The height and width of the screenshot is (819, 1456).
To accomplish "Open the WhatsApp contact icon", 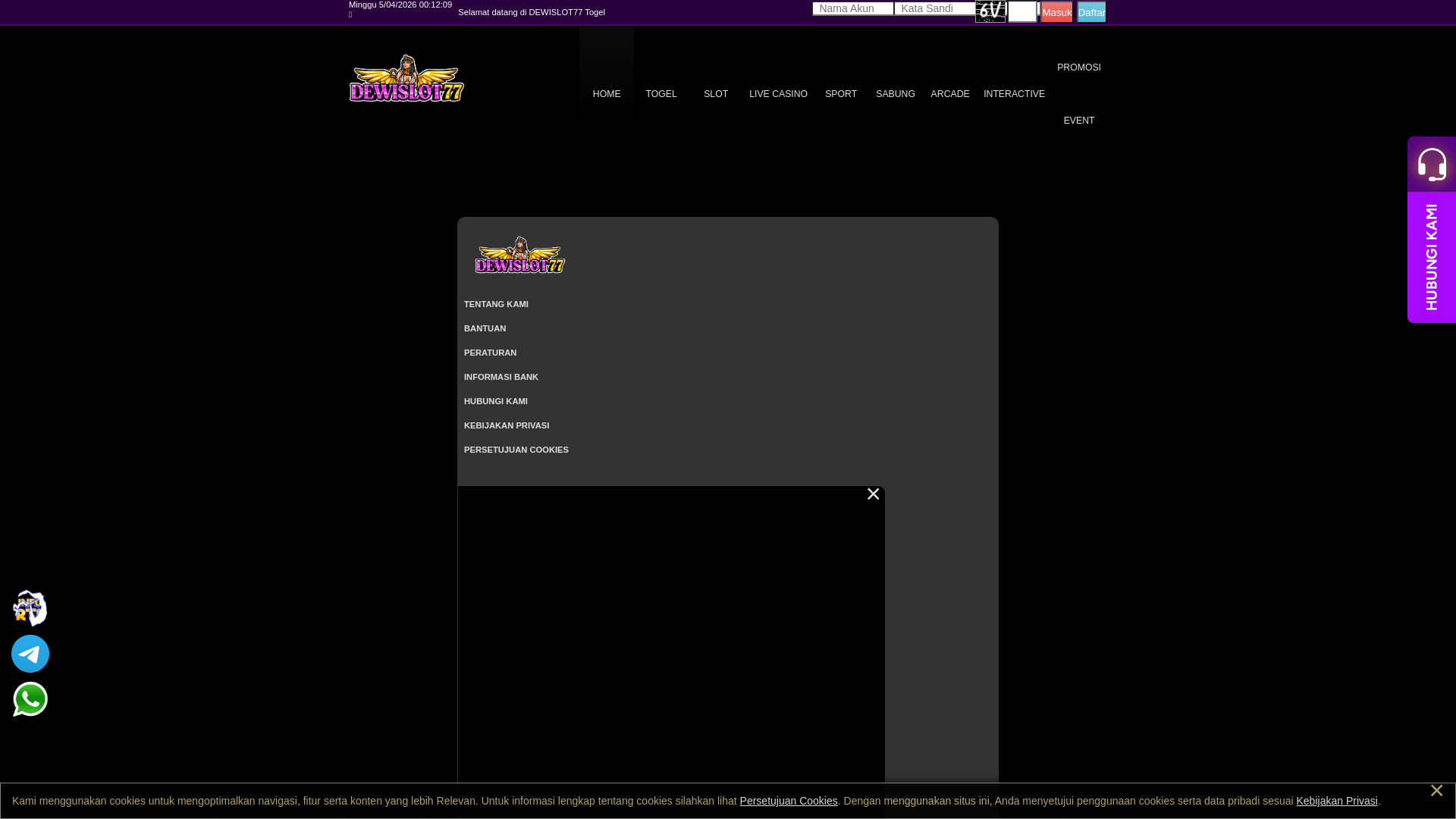I will 30,699.
